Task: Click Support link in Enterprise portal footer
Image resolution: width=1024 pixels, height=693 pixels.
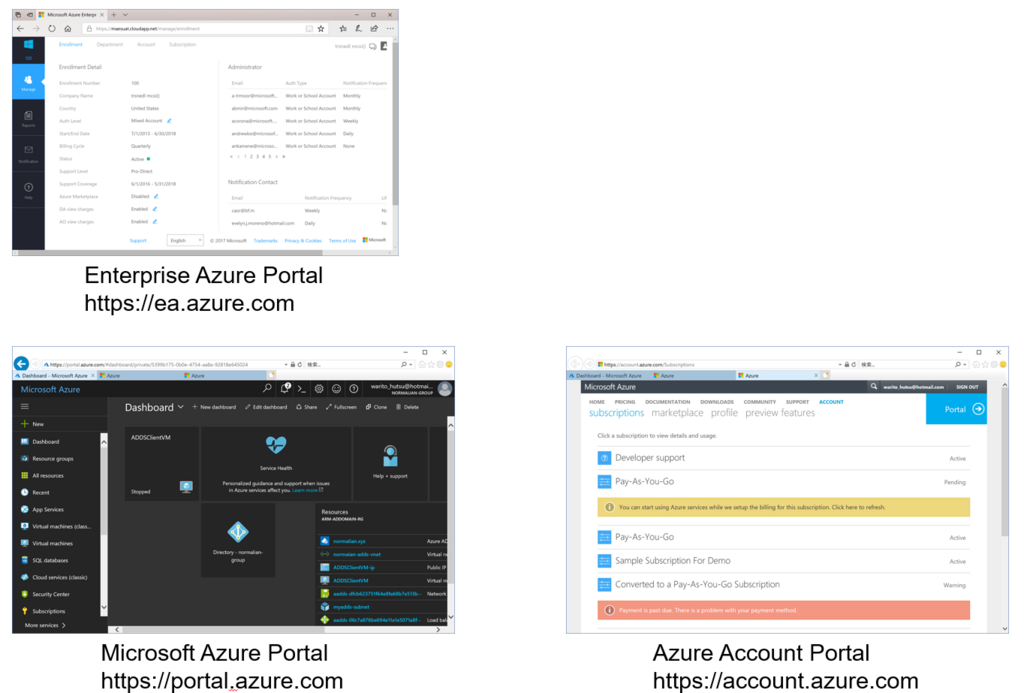Action: pos(138,240)
